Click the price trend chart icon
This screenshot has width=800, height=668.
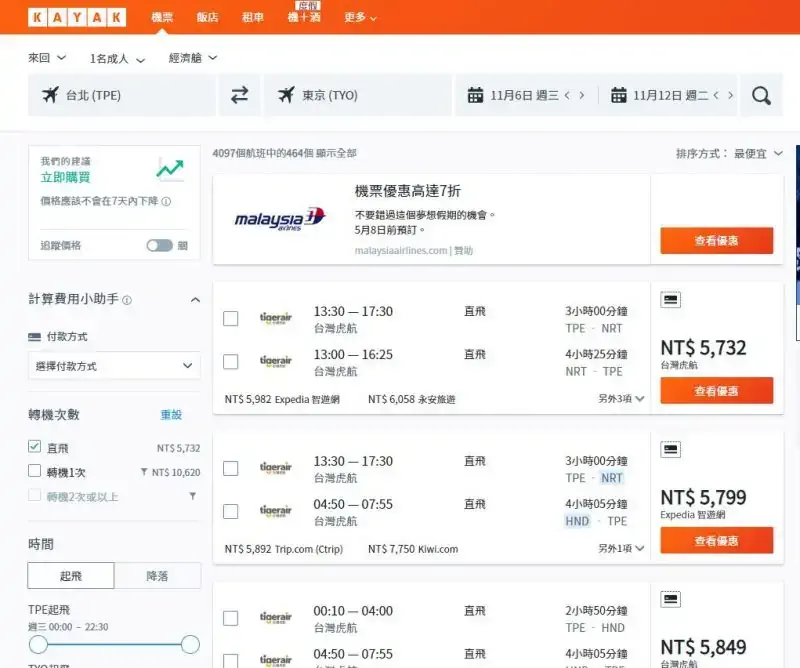169,169
